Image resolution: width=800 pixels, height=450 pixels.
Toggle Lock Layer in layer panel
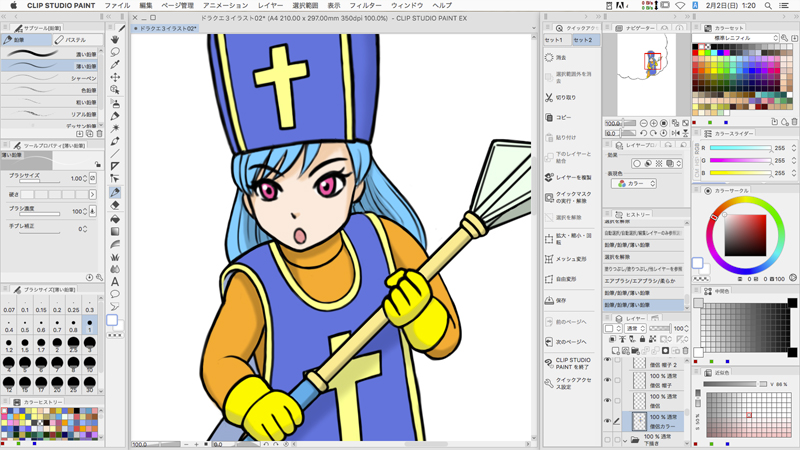coord(642,339)
